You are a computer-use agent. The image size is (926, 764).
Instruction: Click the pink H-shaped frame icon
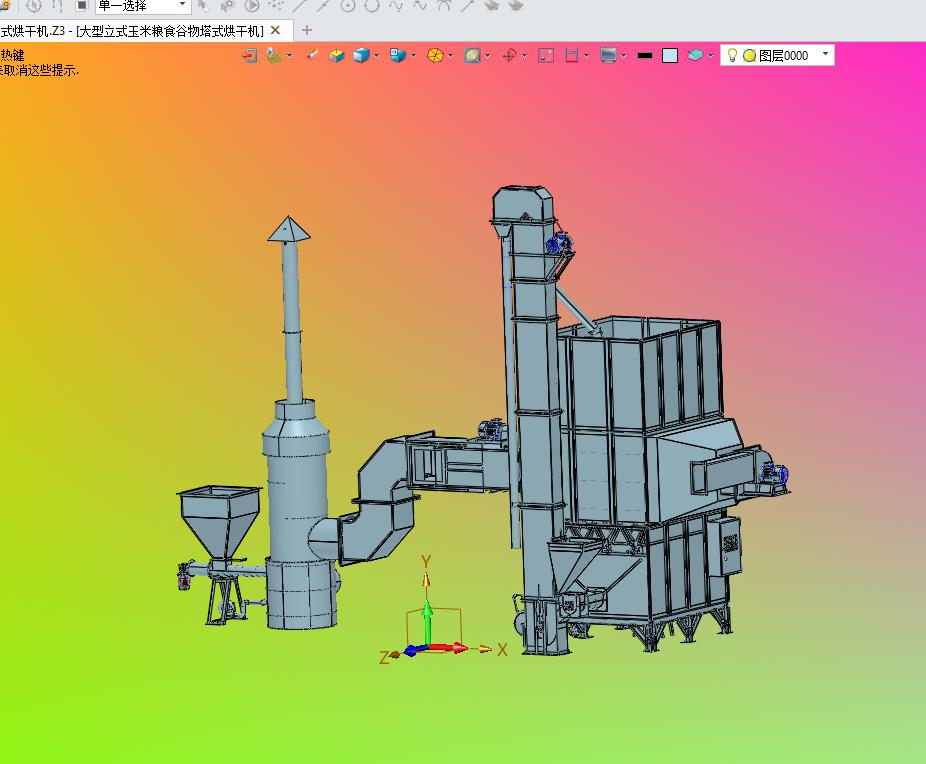pos(571,55)
